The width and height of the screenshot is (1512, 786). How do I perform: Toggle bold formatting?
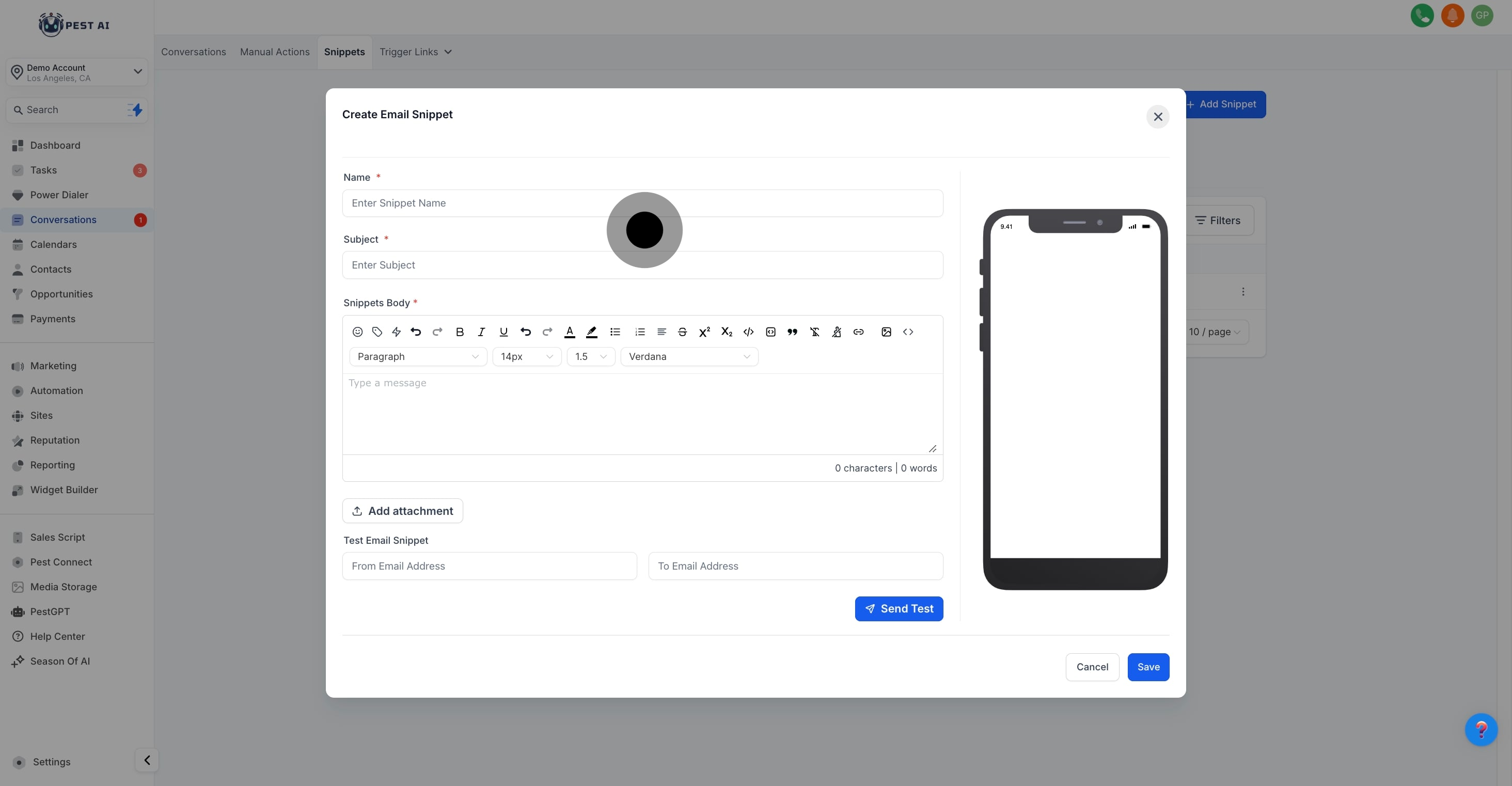(x=460, y=332)
